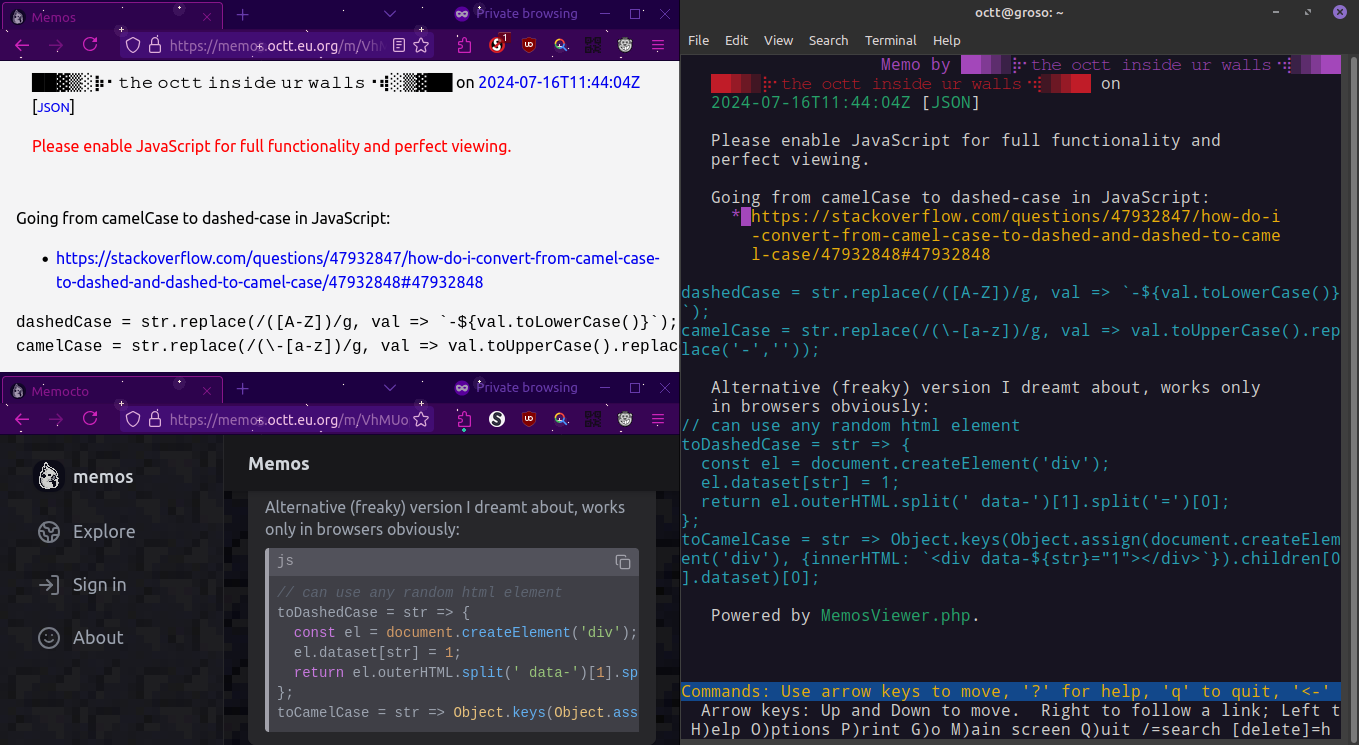This screenshot has height=745, width=1359.
Task: Open About in memos sidebar
Action: 80,638
